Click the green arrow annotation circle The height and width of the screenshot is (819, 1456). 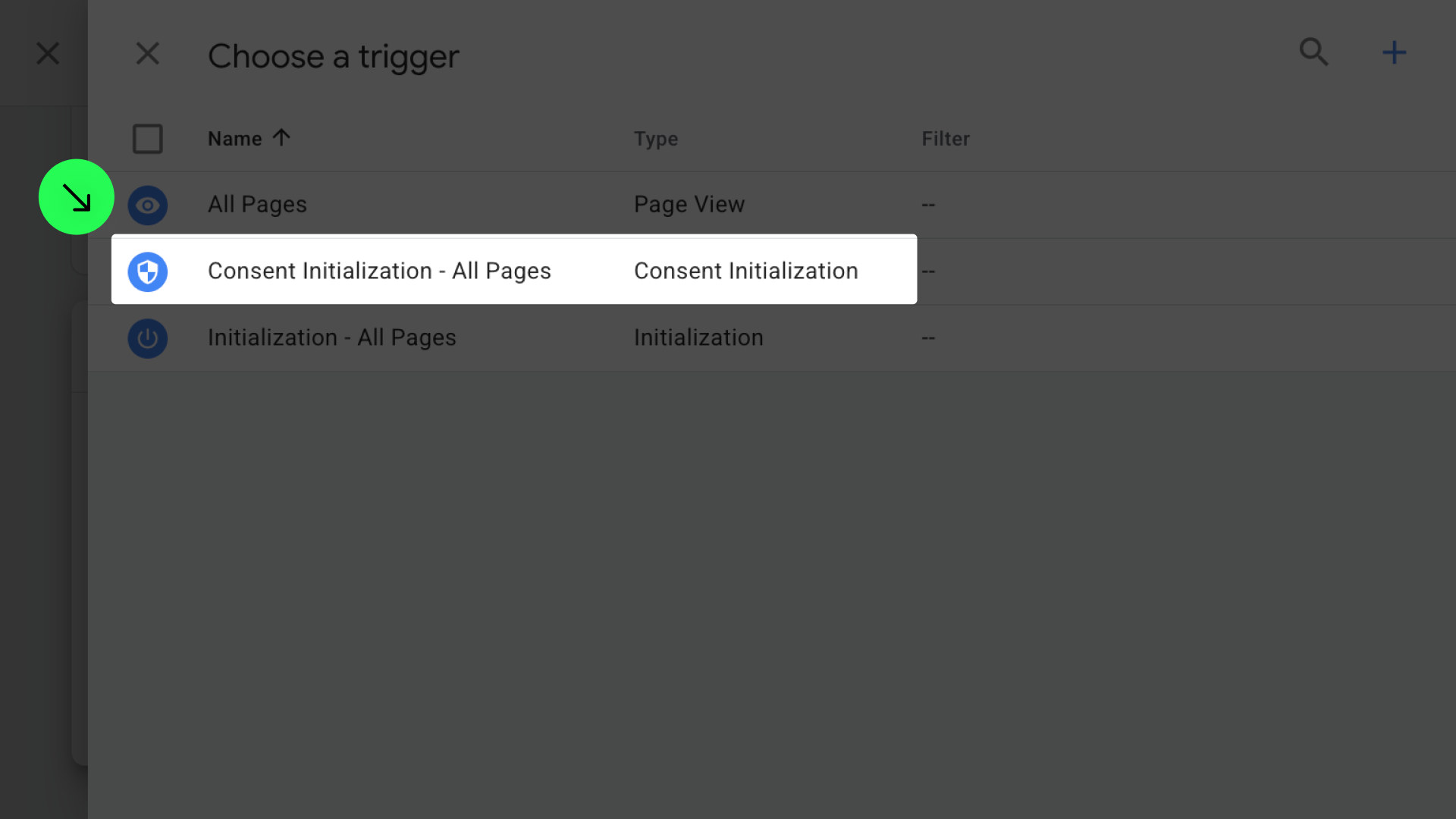[77, 197]
